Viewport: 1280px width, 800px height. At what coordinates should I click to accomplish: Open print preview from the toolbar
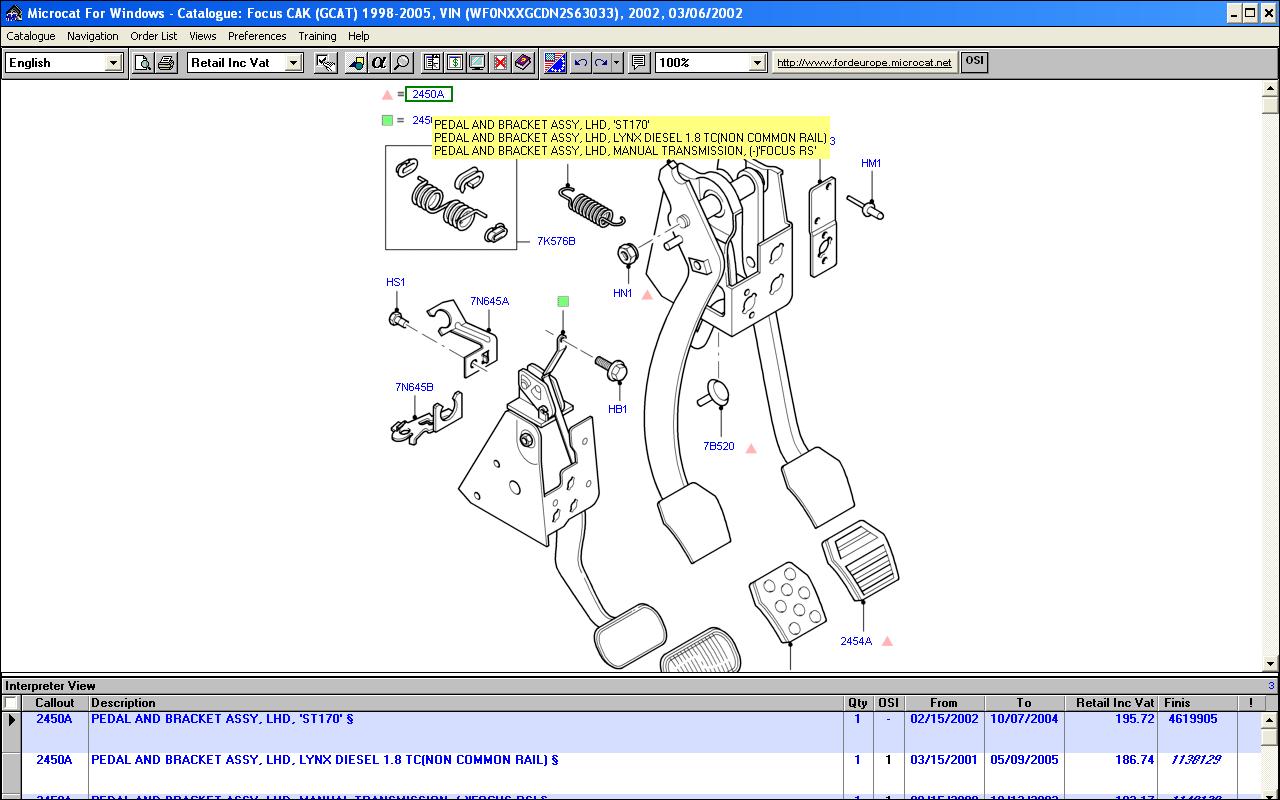143,63
